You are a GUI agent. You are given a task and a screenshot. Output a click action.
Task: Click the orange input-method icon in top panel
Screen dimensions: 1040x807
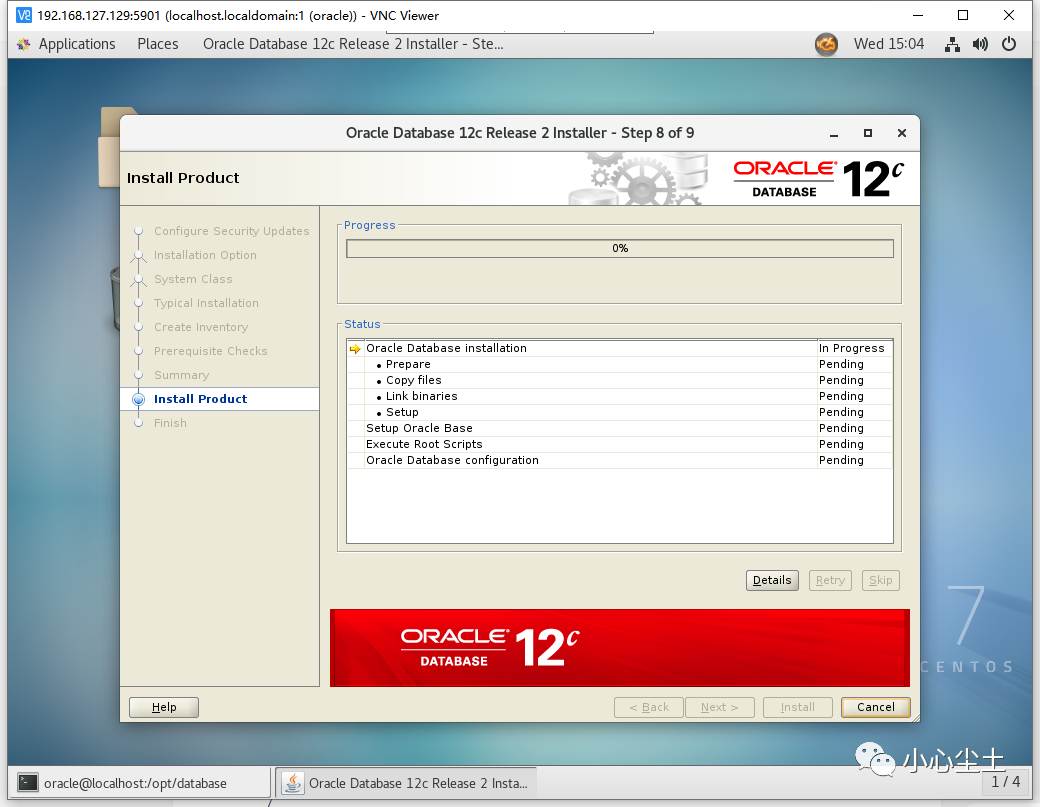[826, 44]
